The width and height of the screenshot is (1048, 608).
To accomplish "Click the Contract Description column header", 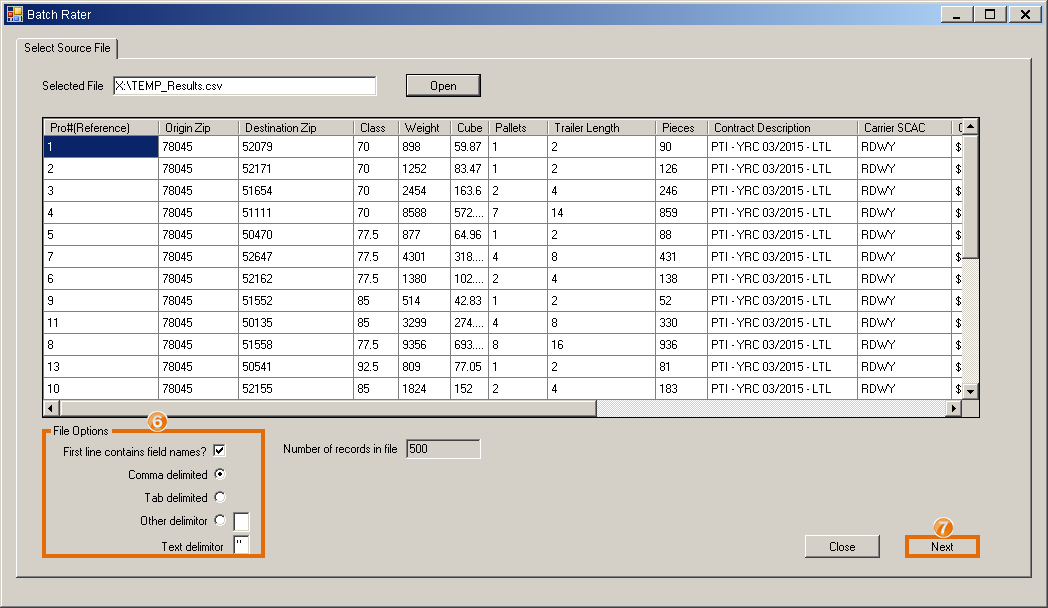I will pyautogui.click(x=783, y=128).
